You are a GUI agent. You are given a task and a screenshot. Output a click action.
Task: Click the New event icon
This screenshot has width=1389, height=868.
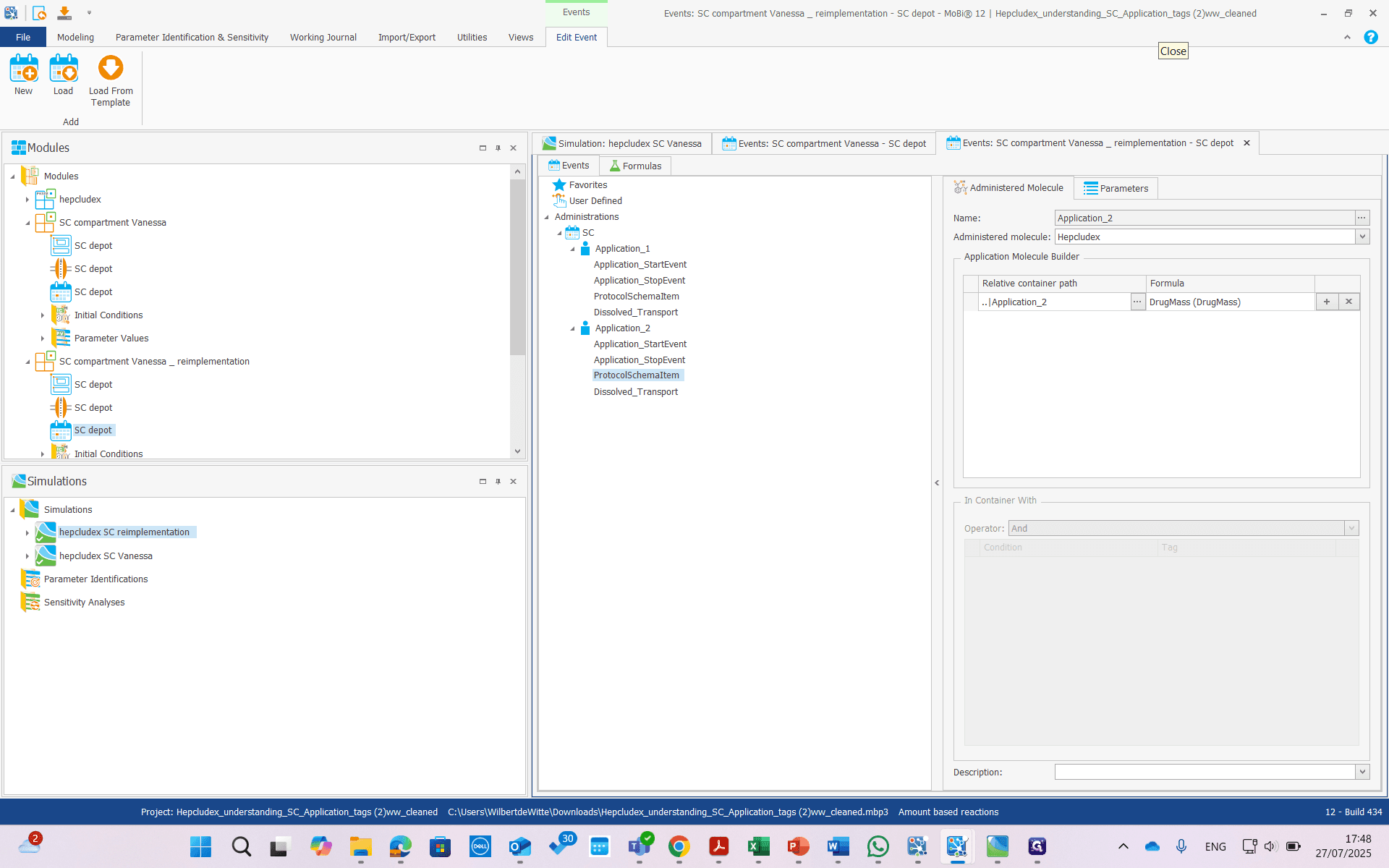[24, 69]
